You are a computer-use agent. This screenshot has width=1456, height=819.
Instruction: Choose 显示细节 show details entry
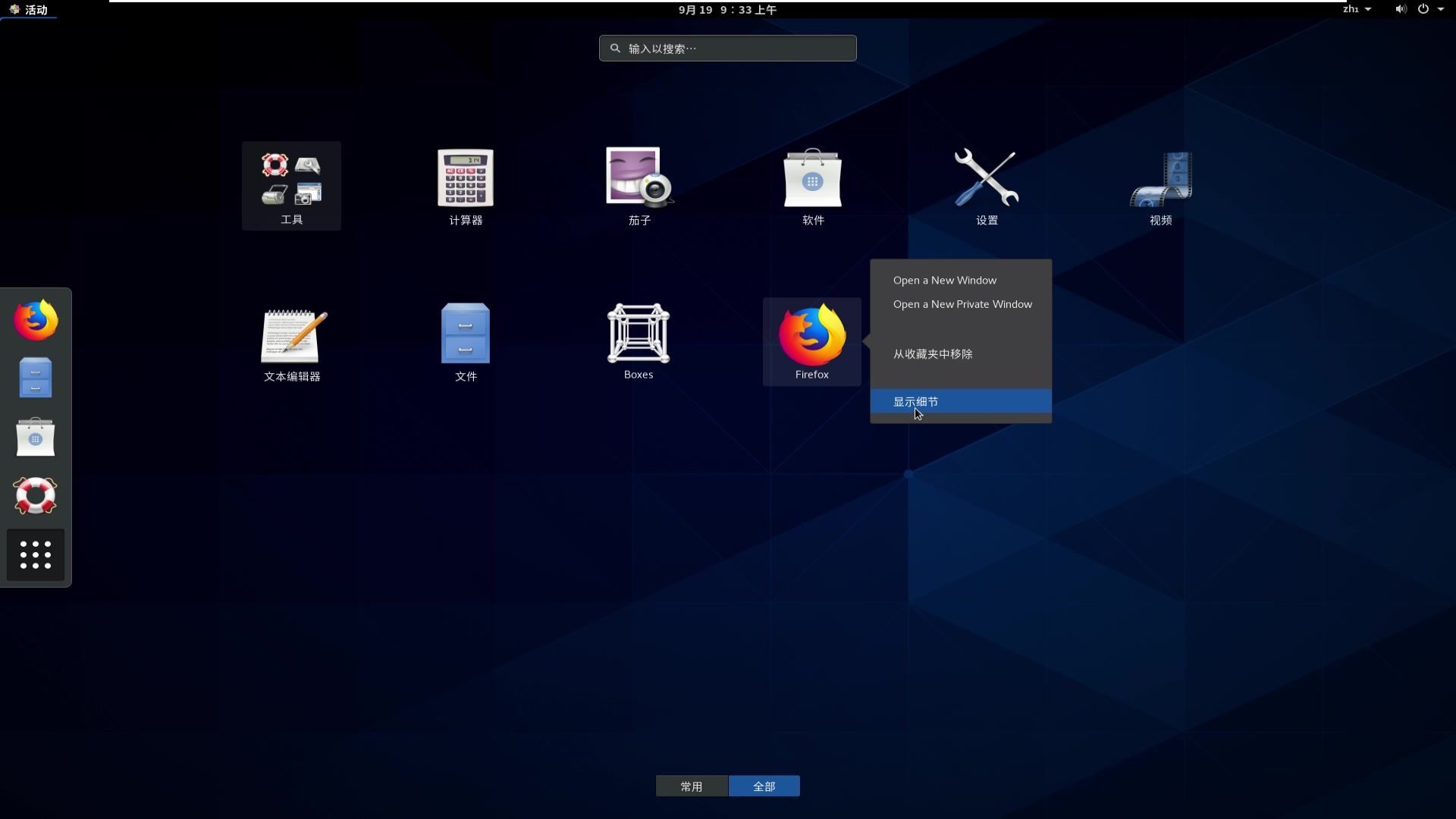point(961,401)
